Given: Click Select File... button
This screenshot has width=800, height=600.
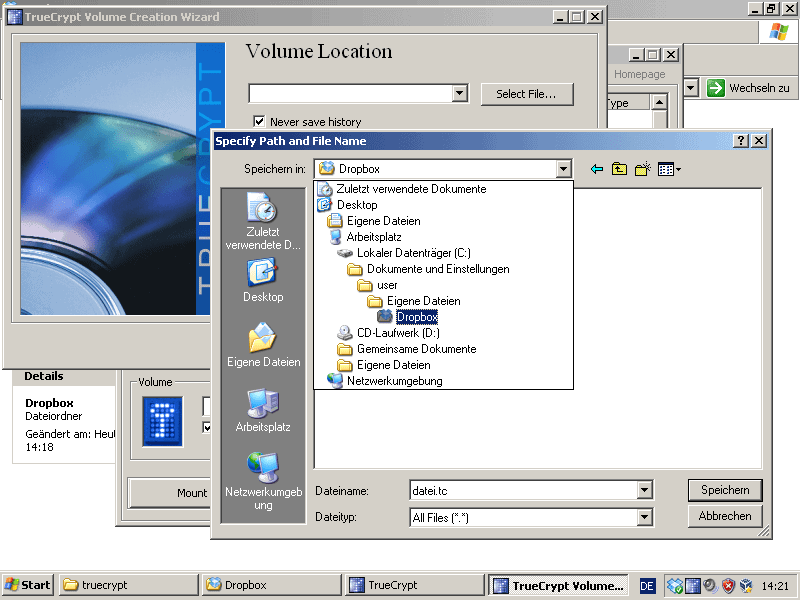Looking at the screenshot, I should [x=527, y=94].
